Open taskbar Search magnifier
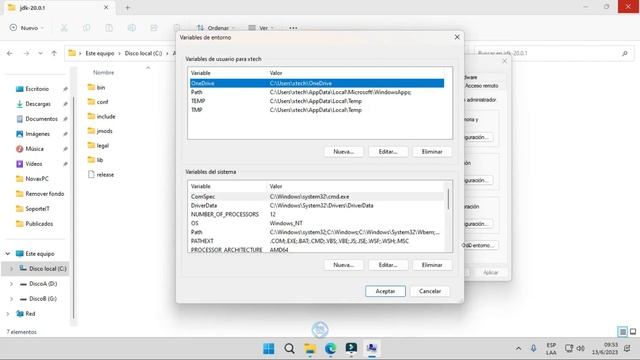The width and height of the screenshot is (640, 360). pos(289,349)
